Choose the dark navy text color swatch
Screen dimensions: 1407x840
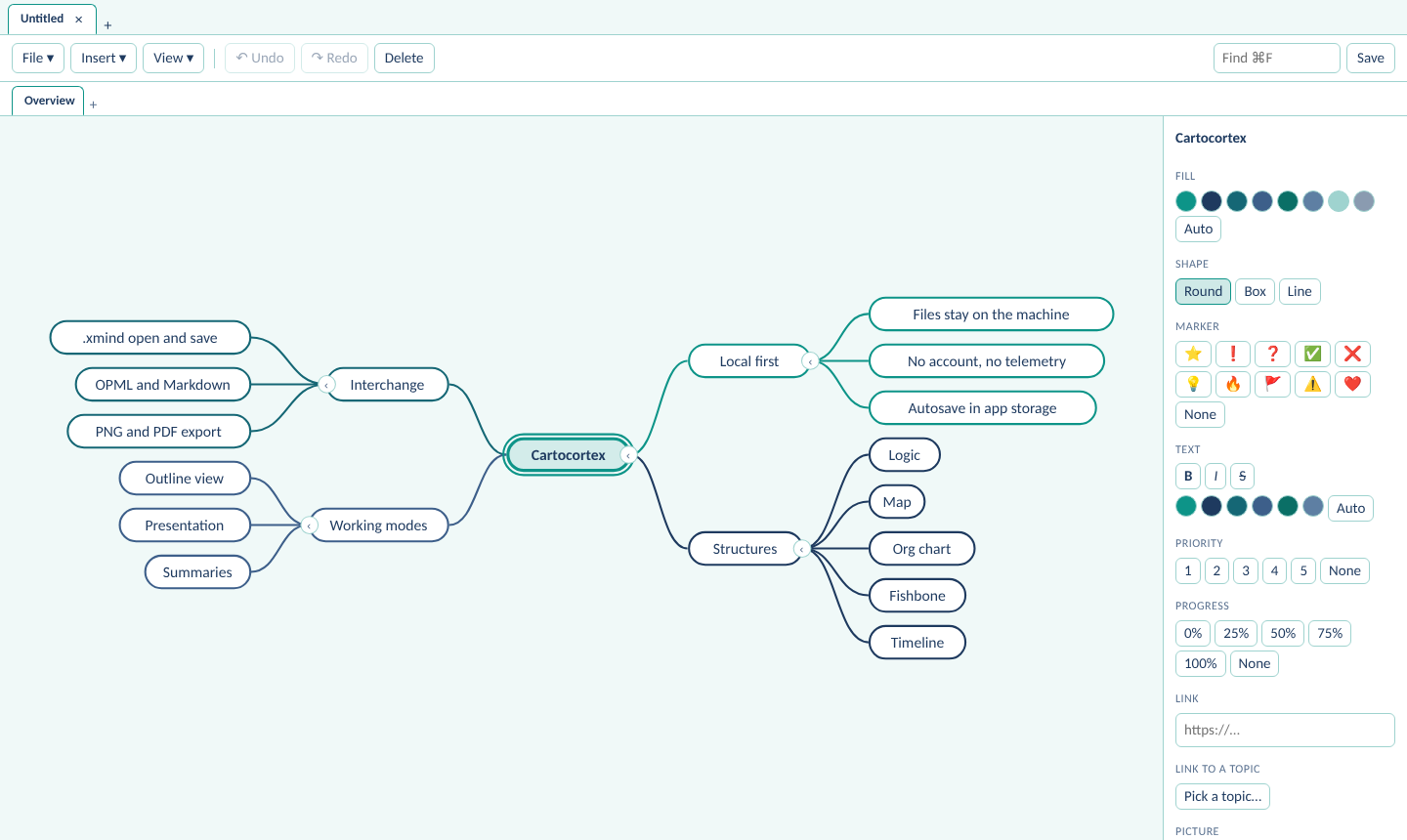pyautogui.click(x=1212, y=506)
